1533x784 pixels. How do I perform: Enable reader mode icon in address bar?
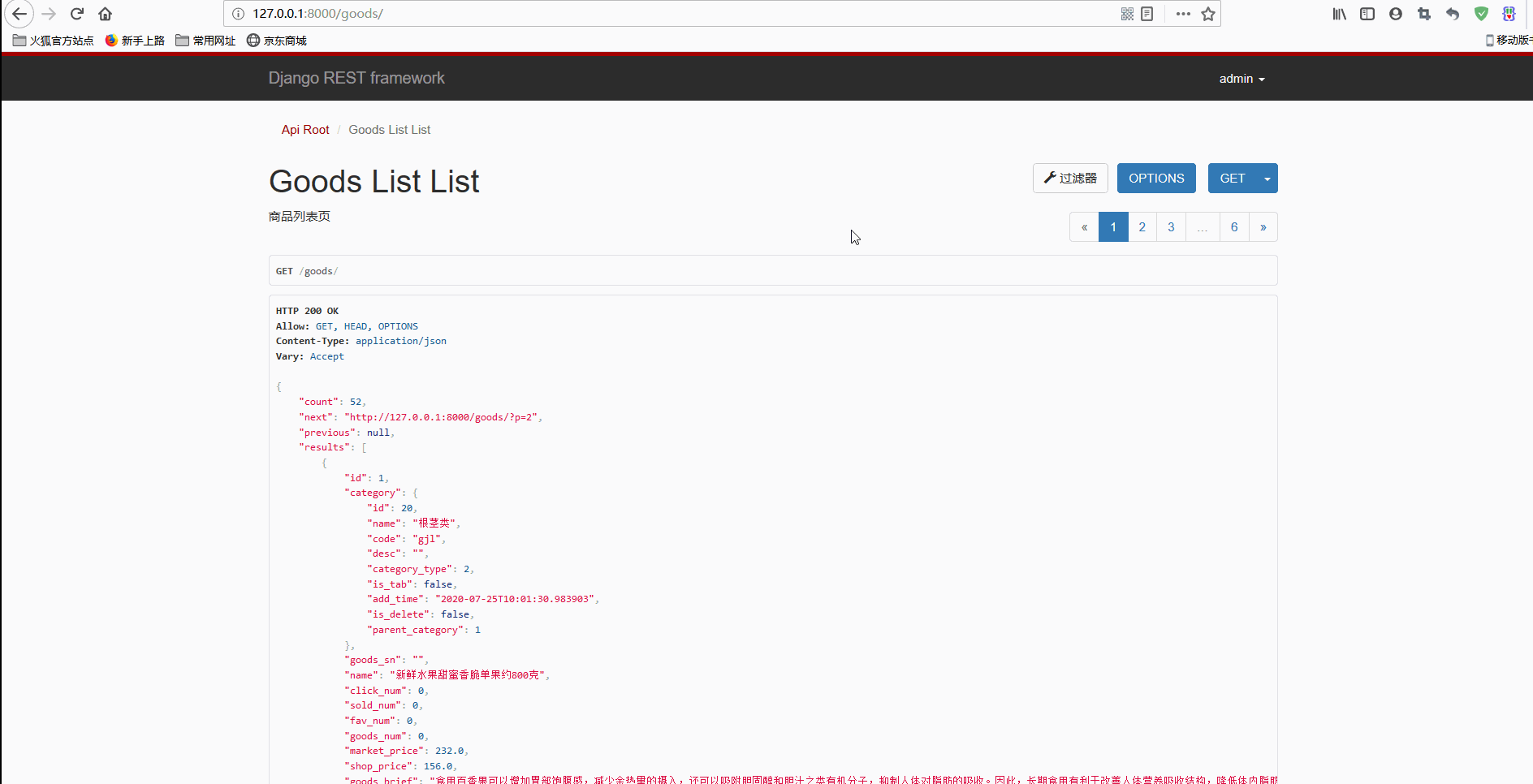pyautogui.click(x=1147, y=14)
